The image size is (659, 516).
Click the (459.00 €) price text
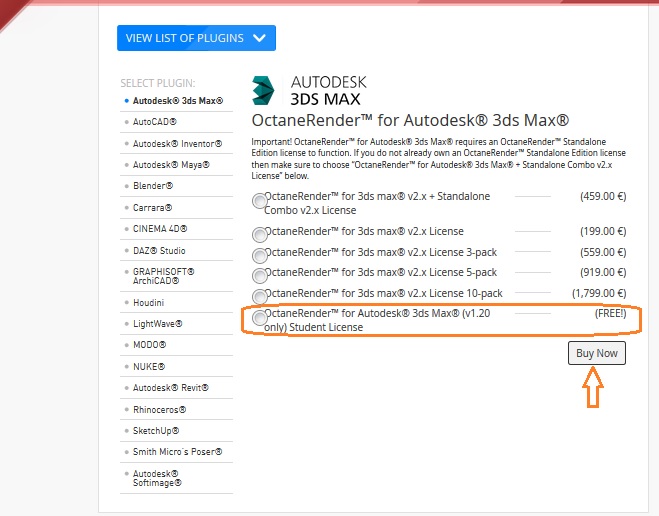pos(603,196)
